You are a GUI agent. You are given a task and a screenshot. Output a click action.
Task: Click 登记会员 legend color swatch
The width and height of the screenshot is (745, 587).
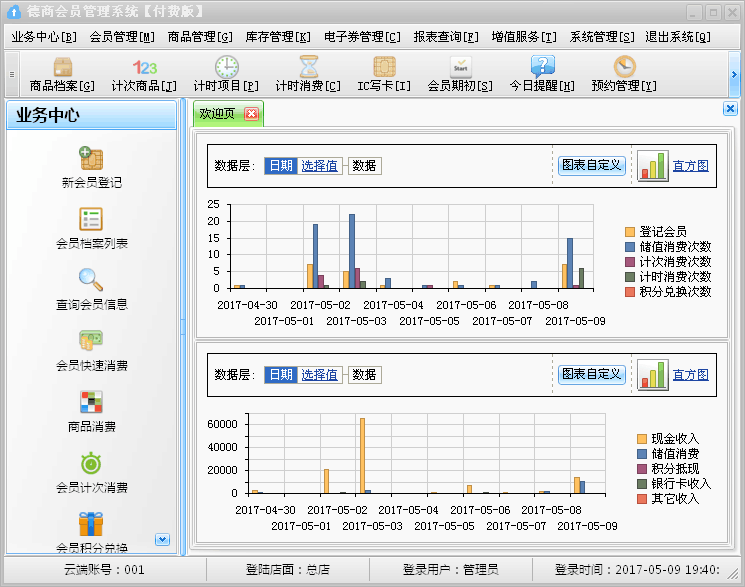(x=630, y=232)
